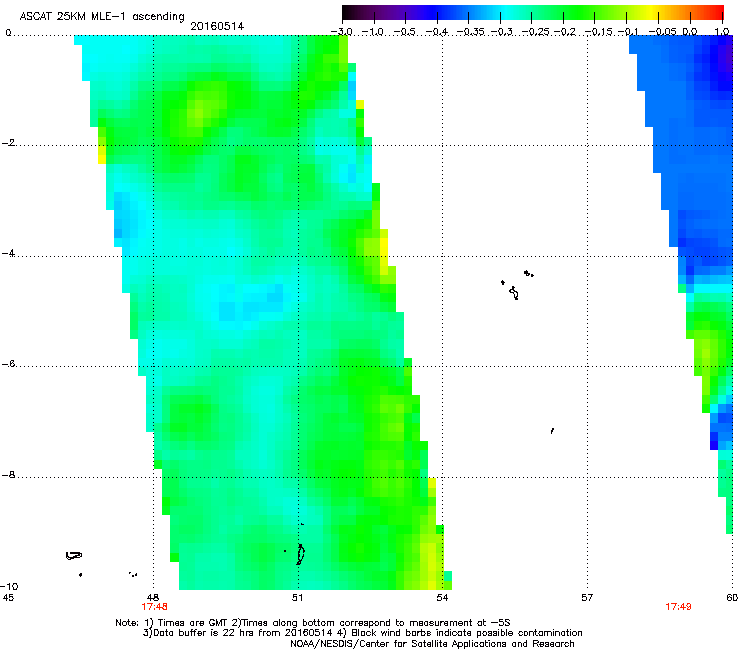740x650 pixels.
Task: Click the red end of the color bar
Action: (717, 12)
